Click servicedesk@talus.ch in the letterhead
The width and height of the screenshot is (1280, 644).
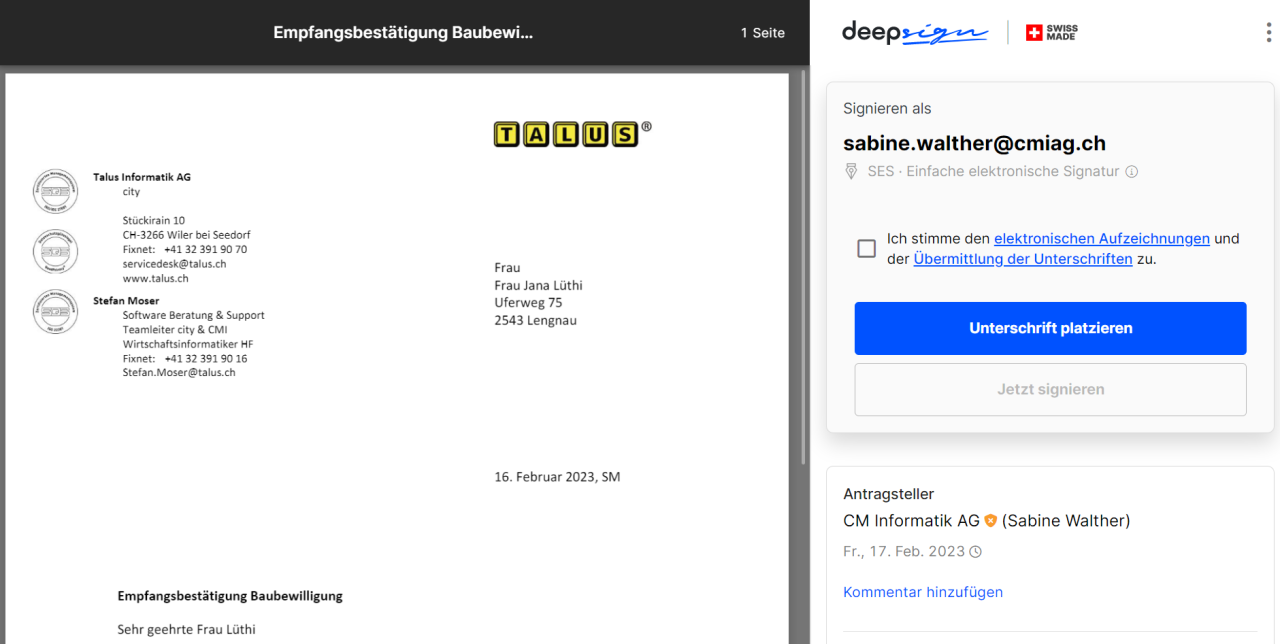(174, 264)
